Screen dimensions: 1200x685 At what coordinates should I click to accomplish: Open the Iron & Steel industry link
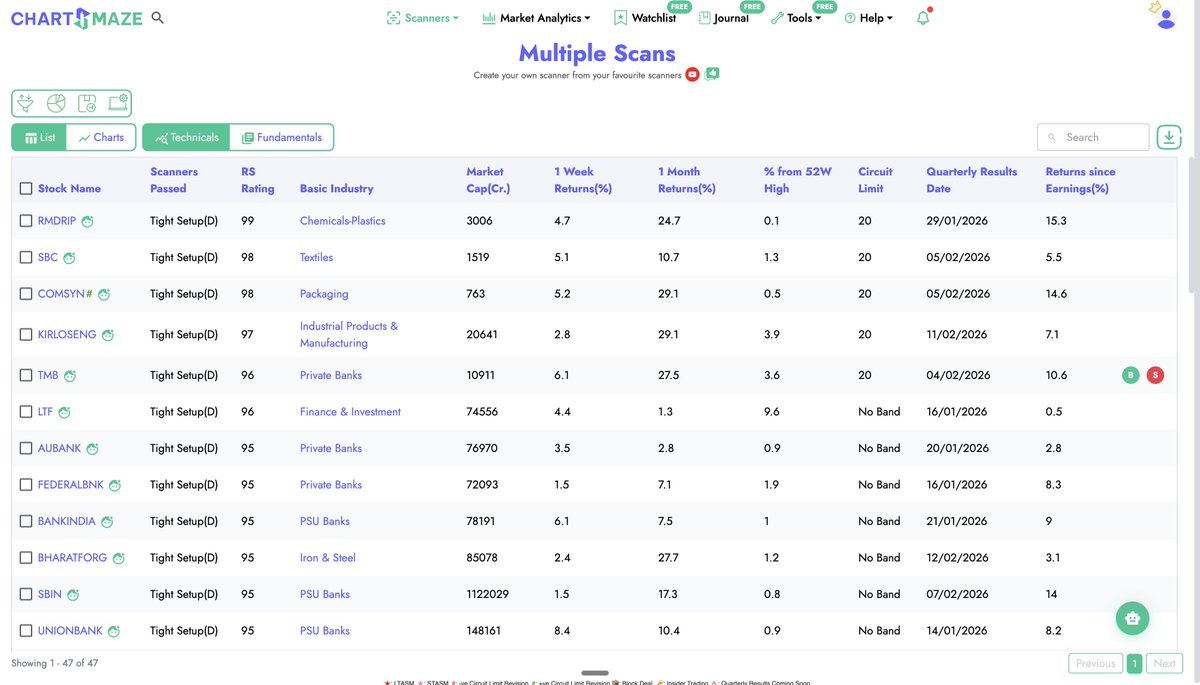[x=328, y=558]
